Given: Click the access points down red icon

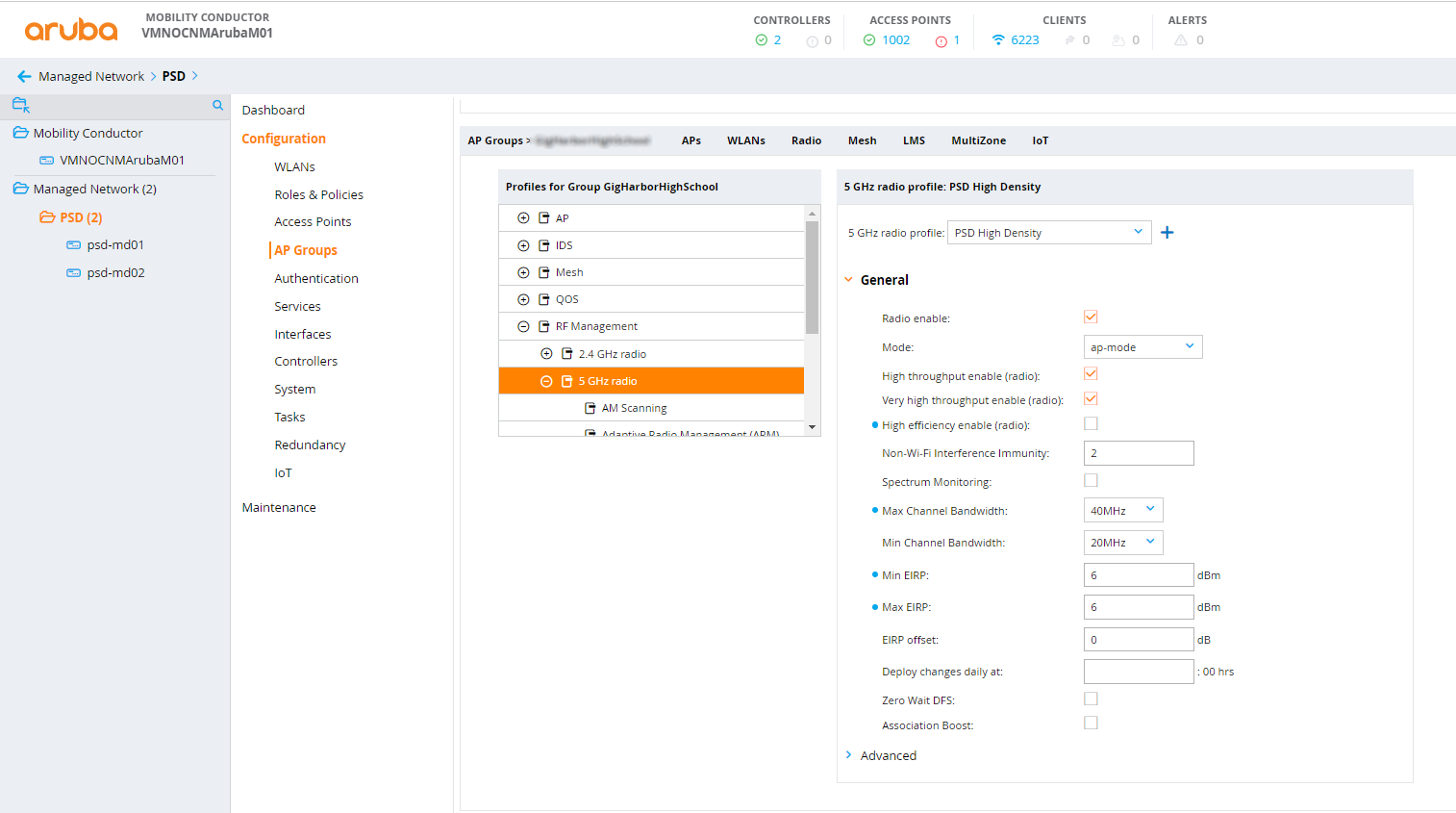Looking at the screenshot, I should pos(941,41).
